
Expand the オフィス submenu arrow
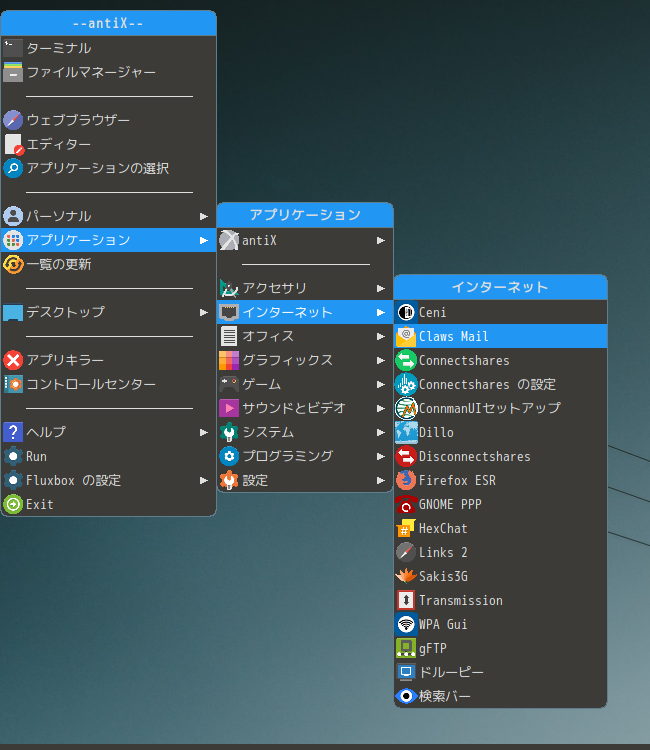click(x=381, y=336)
